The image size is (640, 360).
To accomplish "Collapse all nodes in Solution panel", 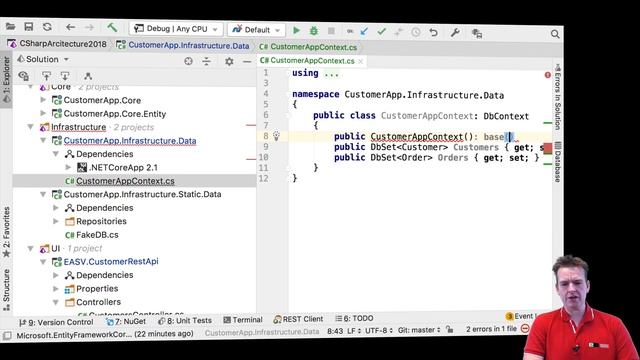I will 207,61.
